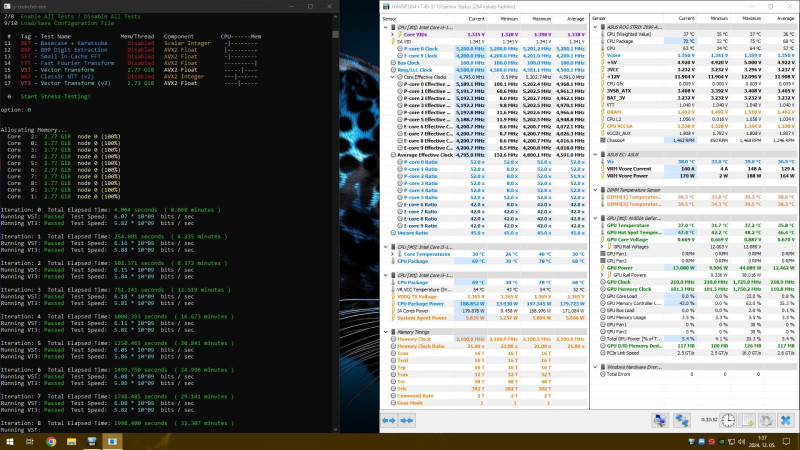
Task: Open HWiNFO sensor settings gear icon
Action: (x=766, y=420)
